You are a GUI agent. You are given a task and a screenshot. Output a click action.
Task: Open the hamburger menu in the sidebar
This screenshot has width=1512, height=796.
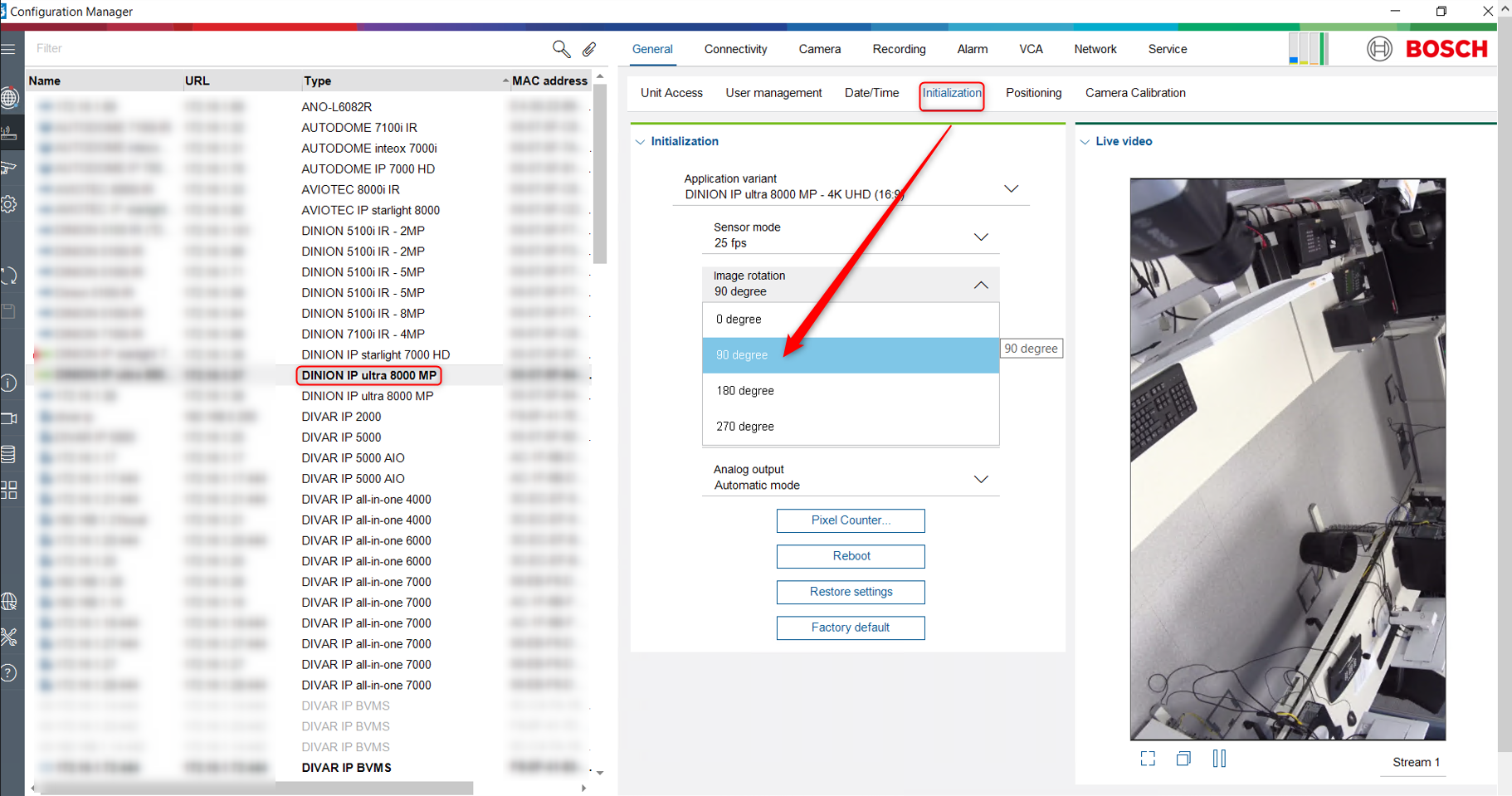coord(9,49)
